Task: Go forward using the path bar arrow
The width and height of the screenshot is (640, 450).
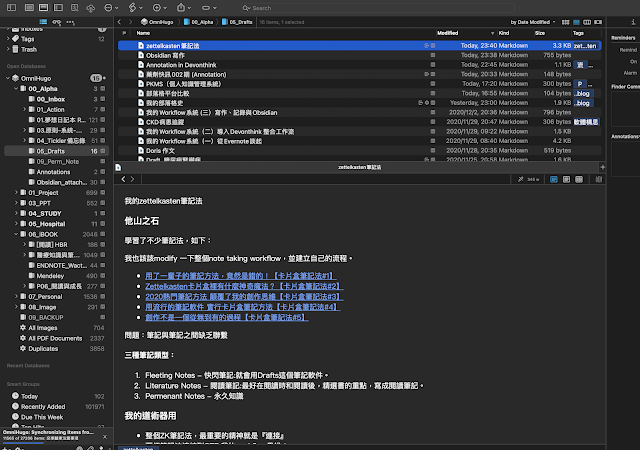Action: point(130,22)
